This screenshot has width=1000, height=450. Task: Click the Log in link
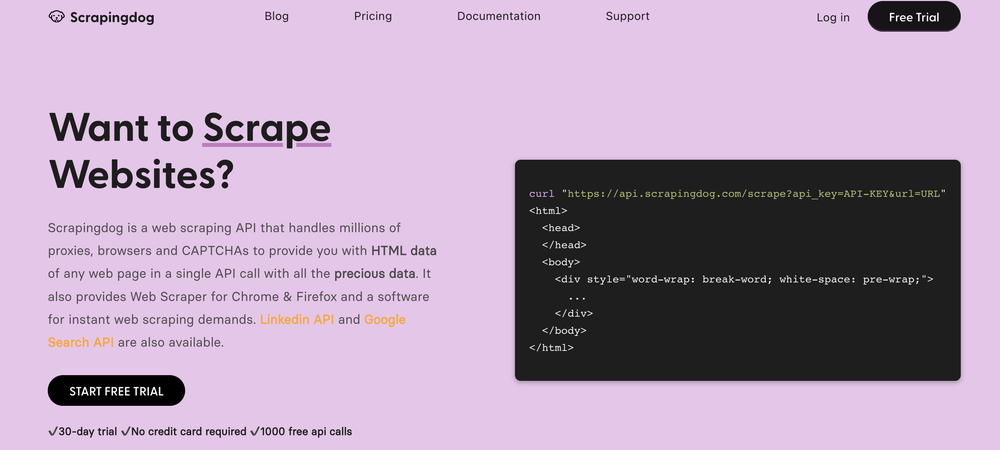click(x=833, y=17)
